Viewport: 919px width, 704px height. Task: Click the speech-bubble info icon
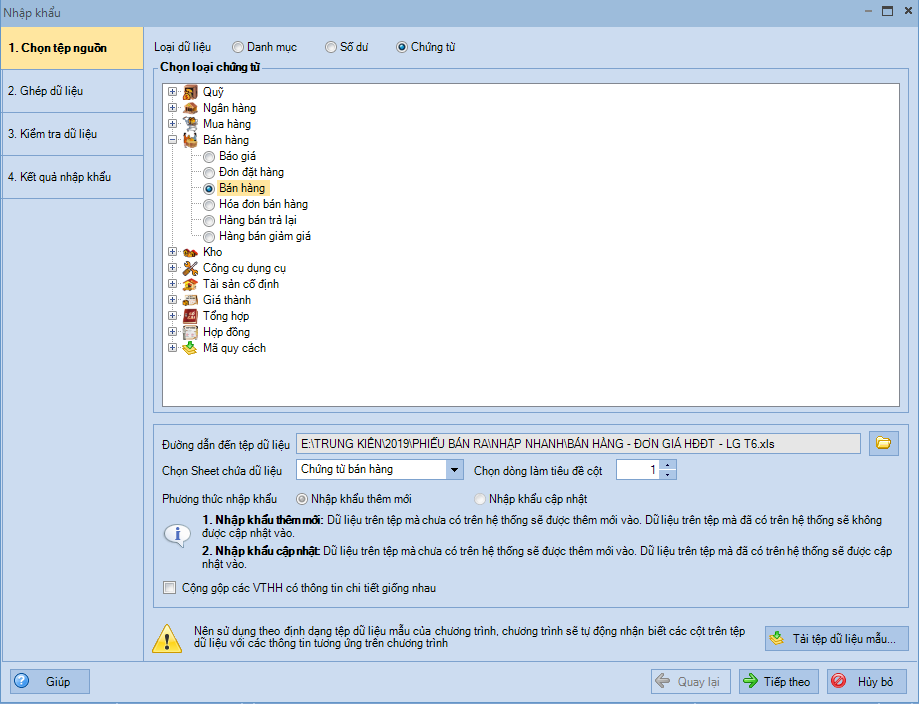pyautogui.click(x=177, y=535)
